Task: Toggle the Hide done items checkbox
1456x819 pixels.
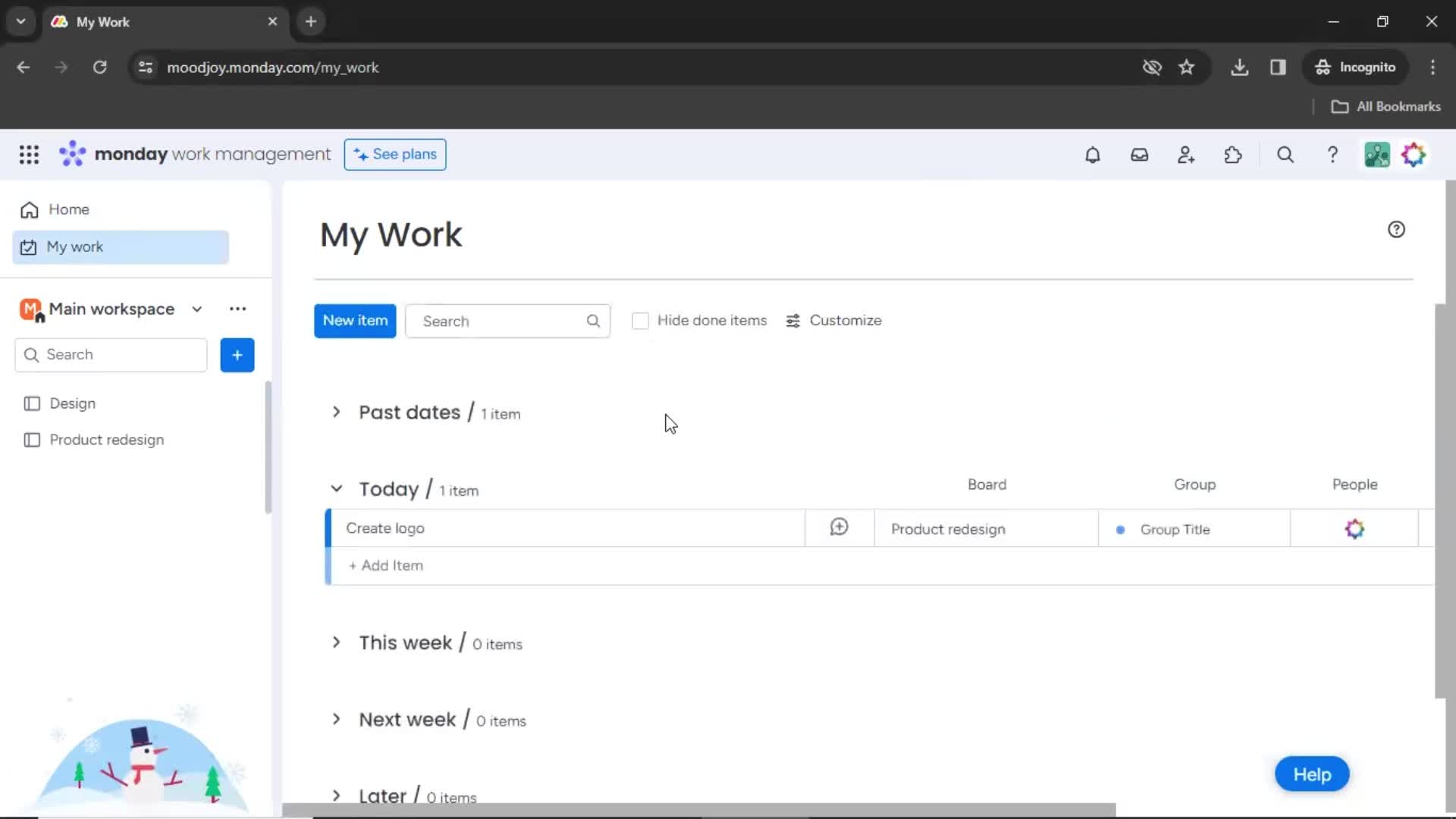Action: (x=640, y=320)
